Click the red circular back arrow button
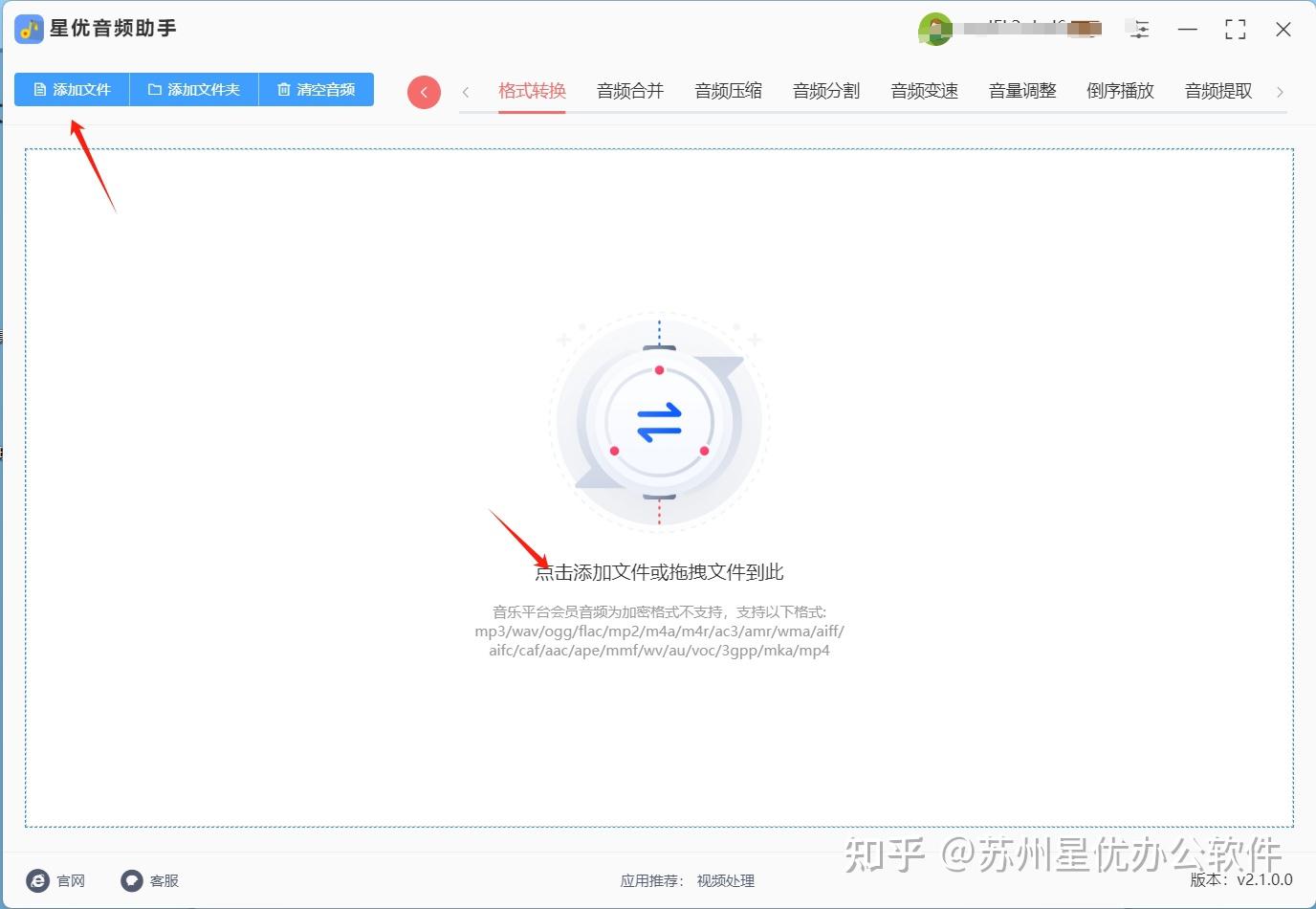Screen dimensions: 1316x909 click(424, 92)
